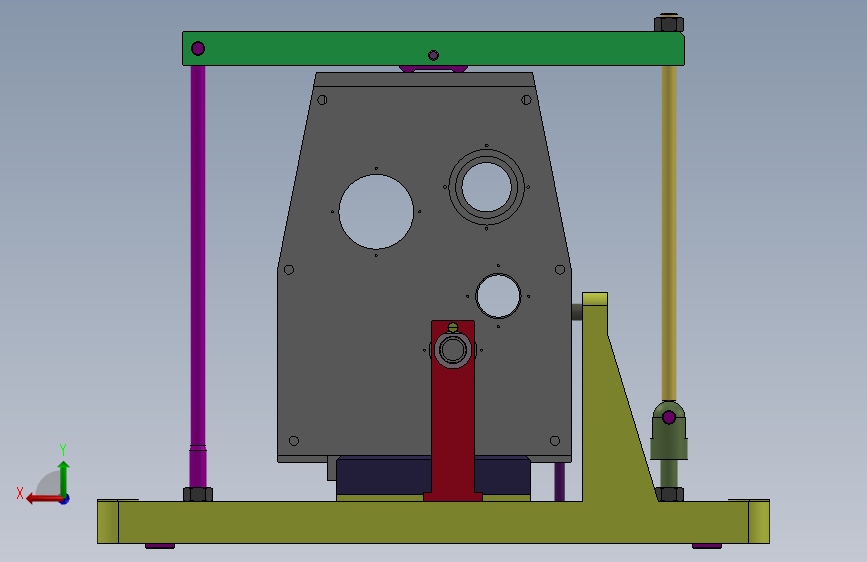Viewport: 867px width, 562px height.
Task: Select the gearbox top cover strip
Action: (424, 79)
